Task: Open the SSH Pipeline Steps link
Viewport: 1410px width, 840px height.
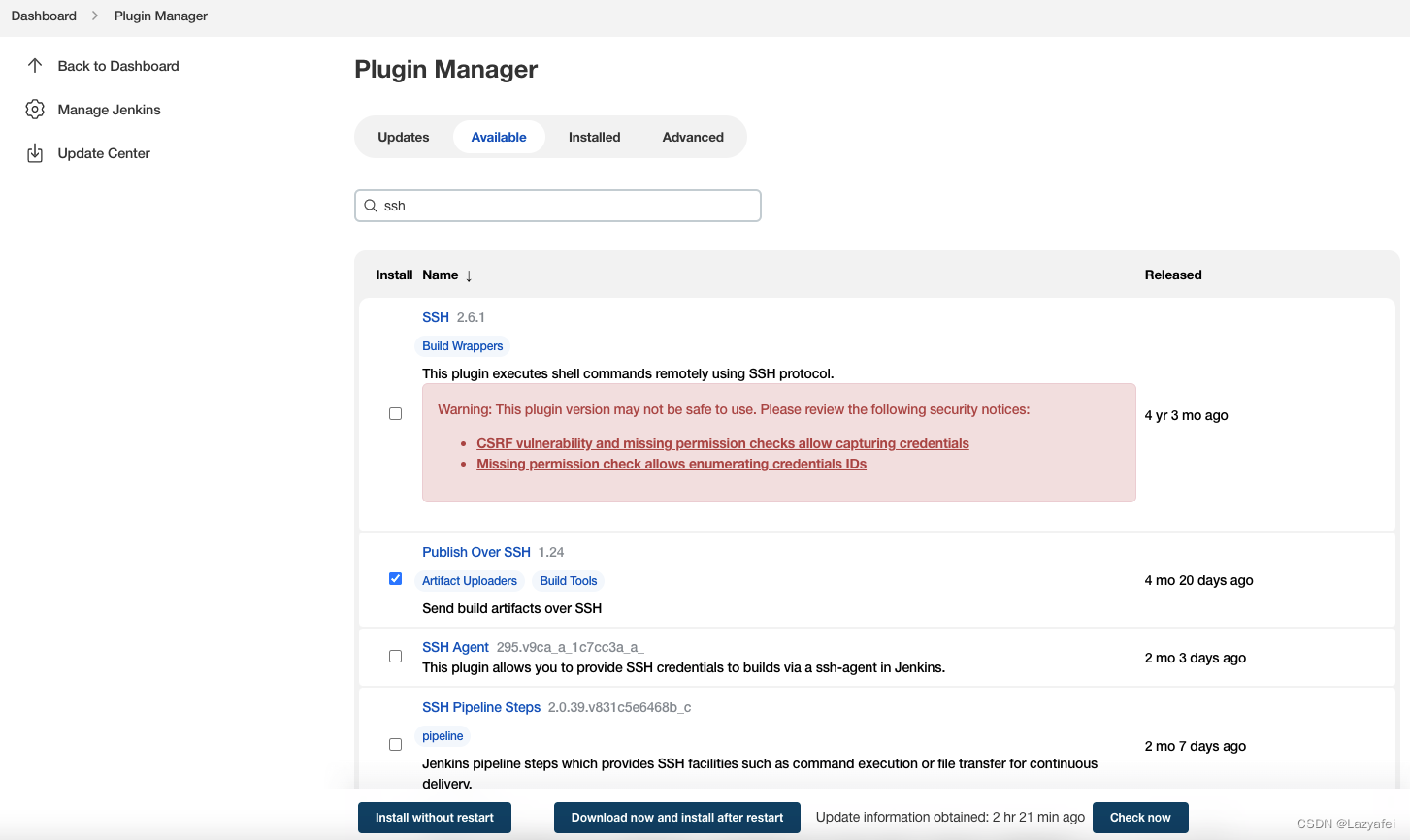Action: 481,707
